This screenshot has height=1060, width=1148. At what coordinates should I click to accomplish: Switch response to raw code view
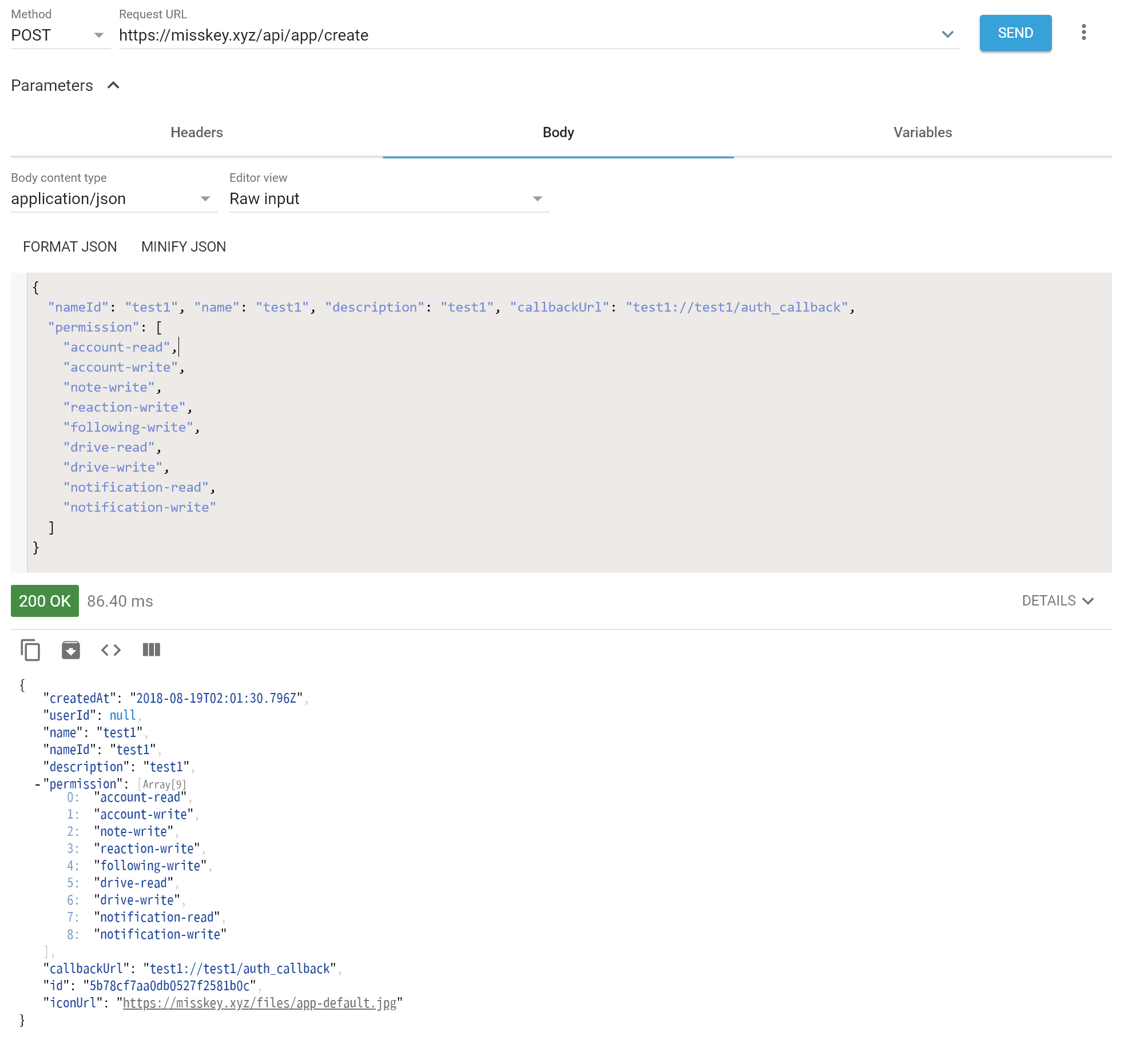pyautogui.click(x=110, y=650)
